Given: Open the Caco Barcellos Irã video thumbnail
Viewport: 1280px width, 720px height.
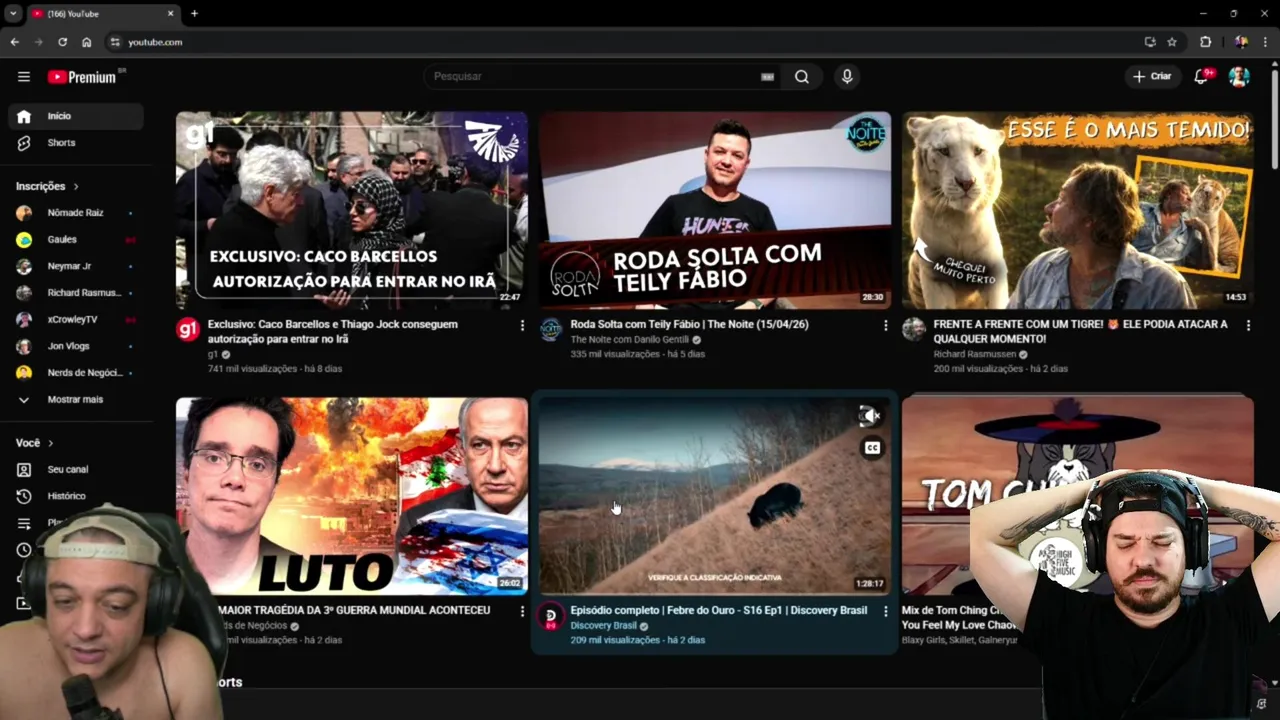Looking at the screenshot, I should click(352, 210).
